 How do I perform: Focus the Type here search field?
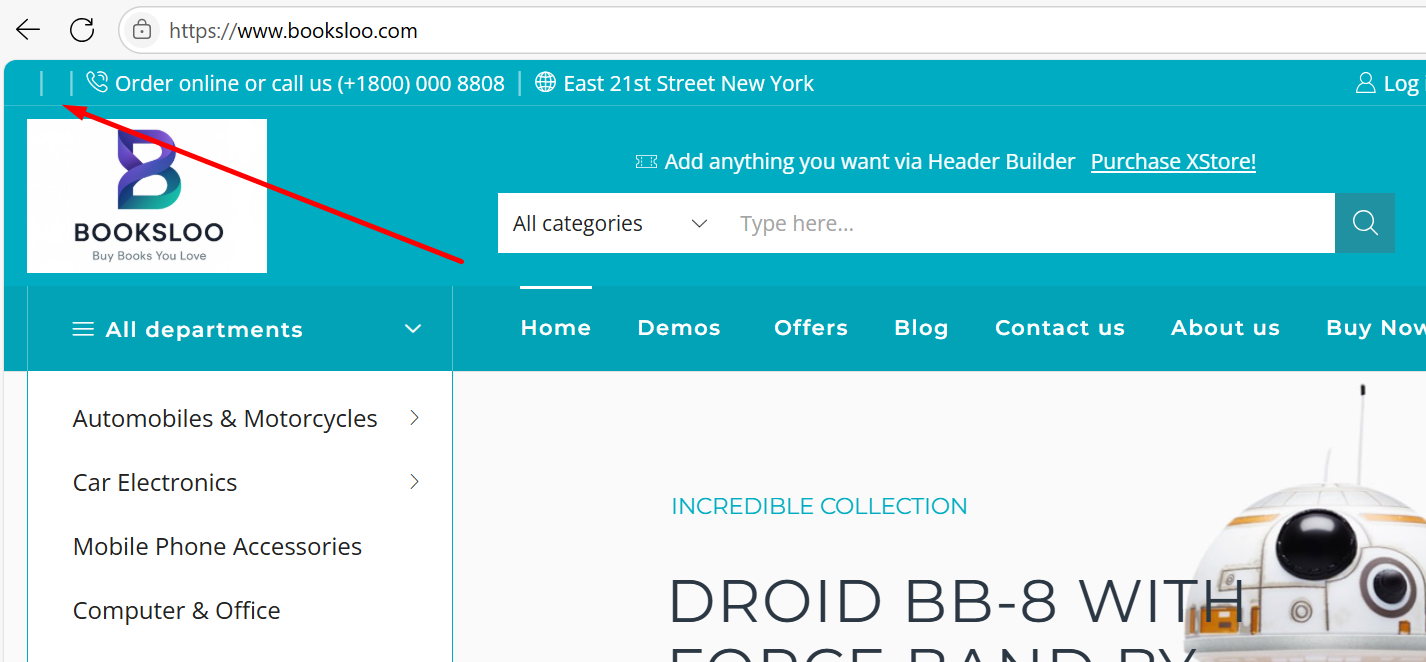[1029, 223]
